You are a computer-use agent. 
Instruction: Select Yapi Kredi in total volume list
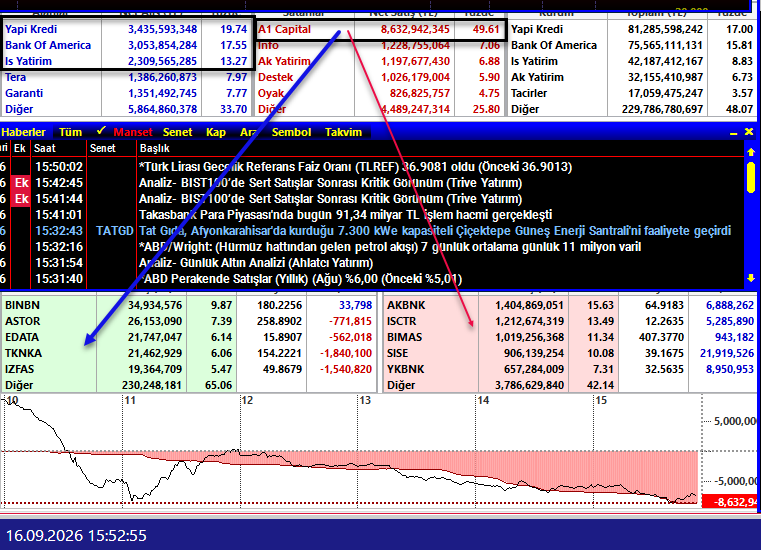pyautogui.click(x=537, y=29)
